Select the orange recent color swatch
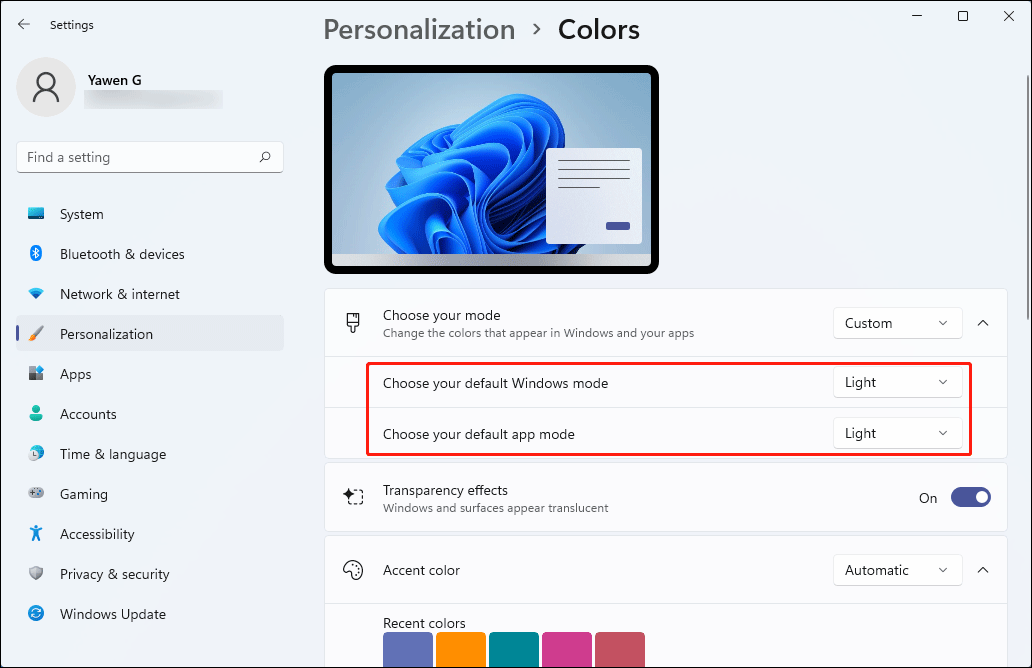 [461, 650]
